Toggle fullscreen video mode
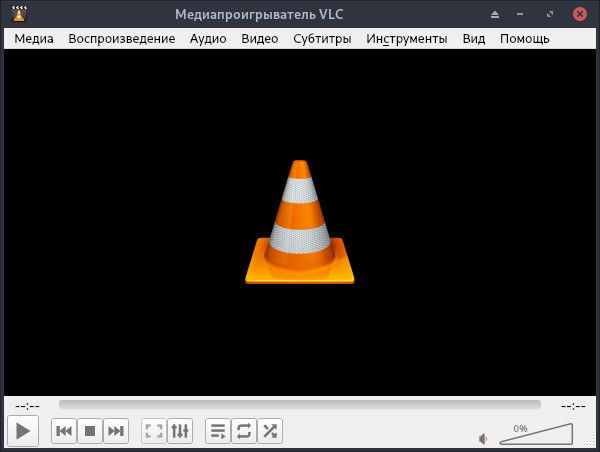 [x=154, y=431]
